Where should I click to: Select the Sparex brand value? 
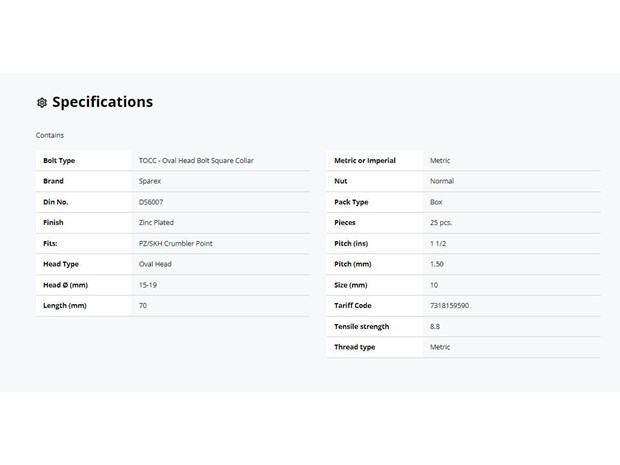tap(150, 181)
